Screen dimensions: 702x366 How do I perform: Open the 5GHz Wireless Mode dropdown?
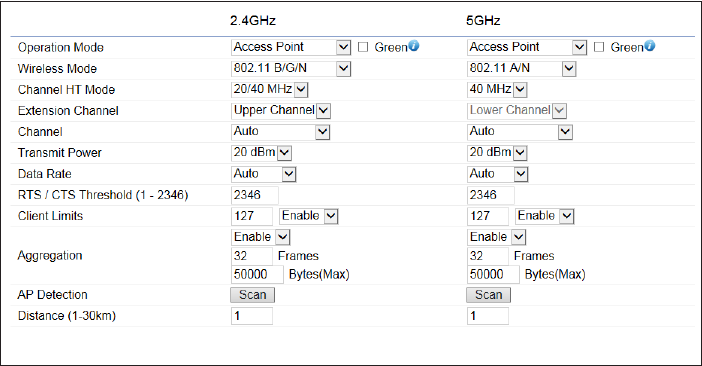coord(522,68)
